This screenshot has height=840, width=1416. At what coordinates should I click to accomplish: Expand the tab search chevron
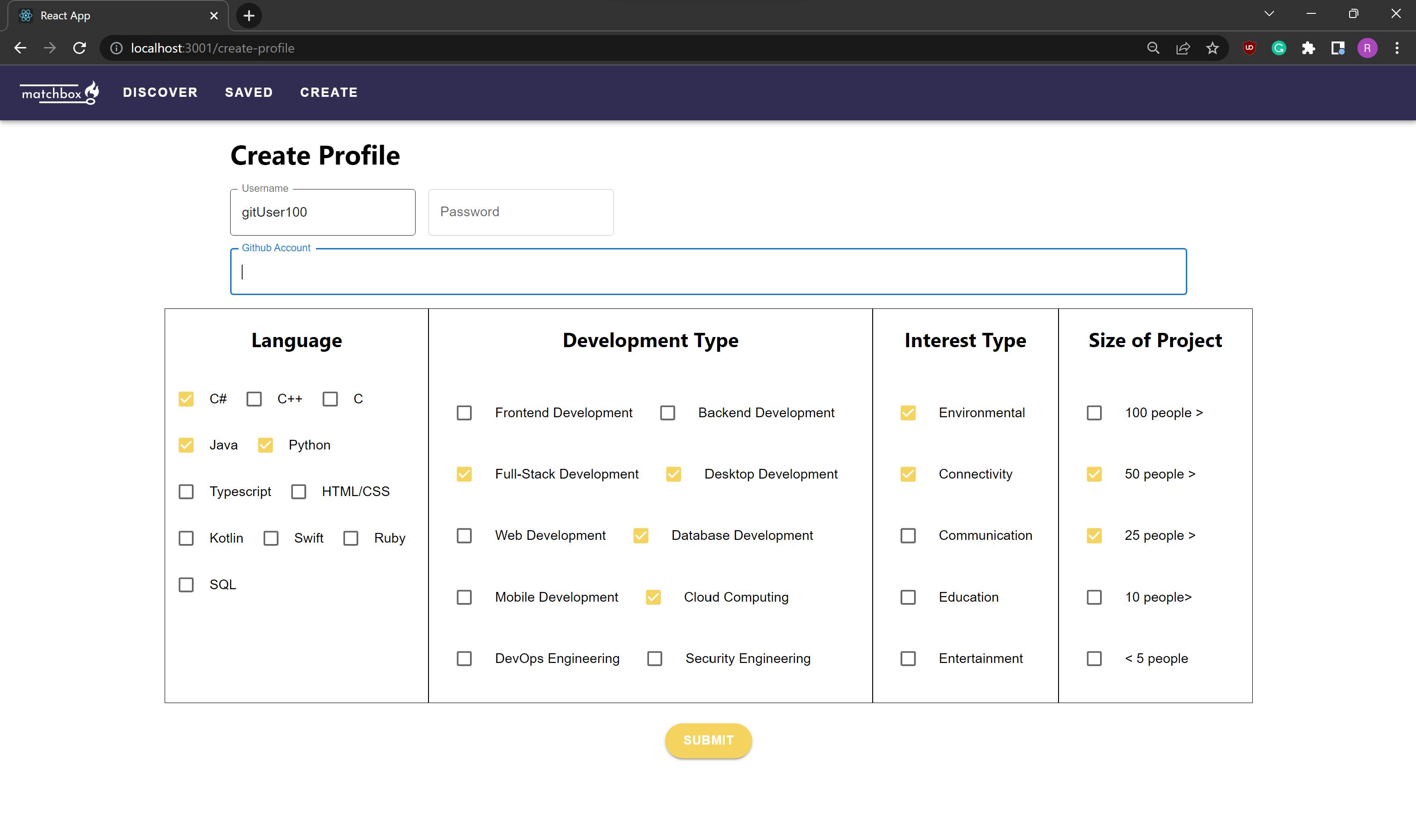click(1269, 14)
